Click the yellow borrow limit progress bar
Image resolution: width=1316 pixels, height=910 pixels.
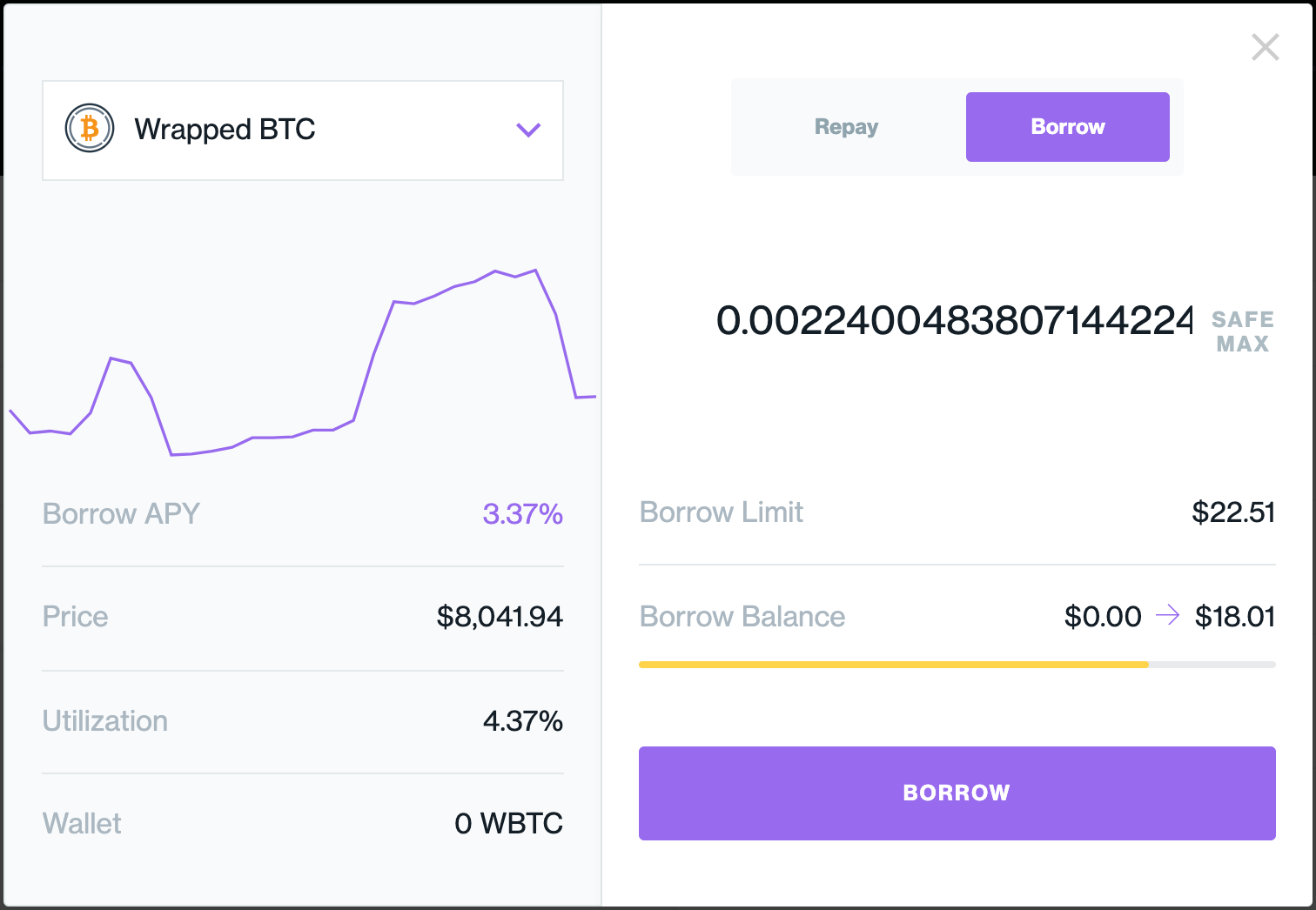coord(893,665)
